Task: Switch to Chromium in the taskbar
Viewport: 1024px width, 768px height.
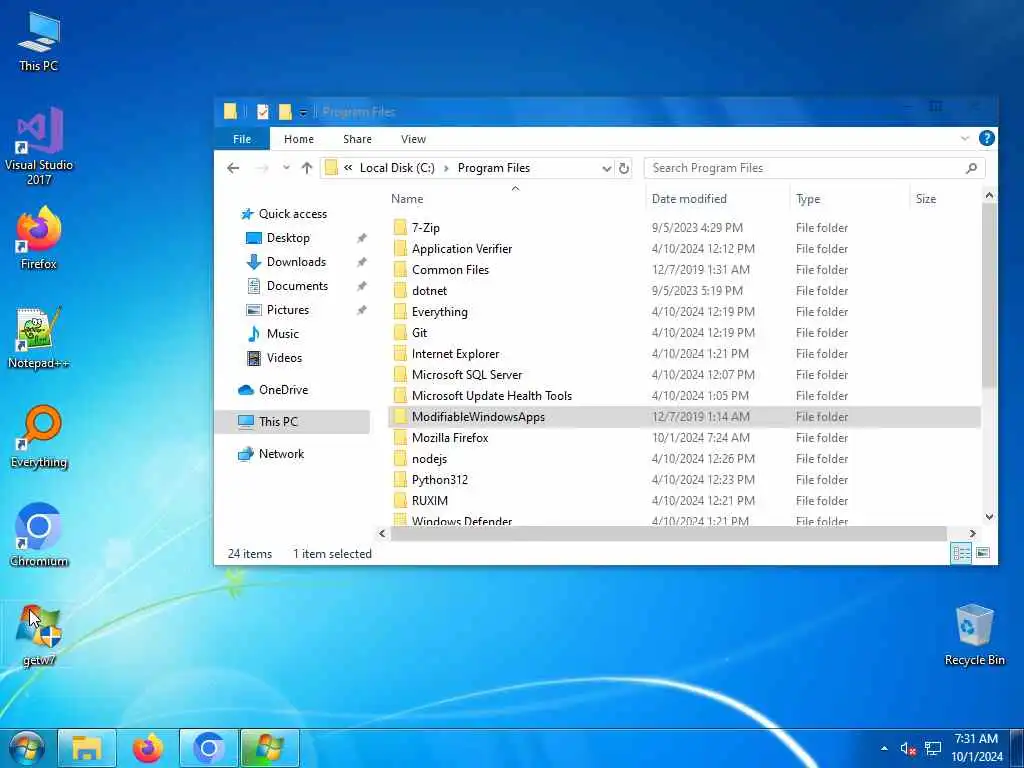Action: pos(208,748)
